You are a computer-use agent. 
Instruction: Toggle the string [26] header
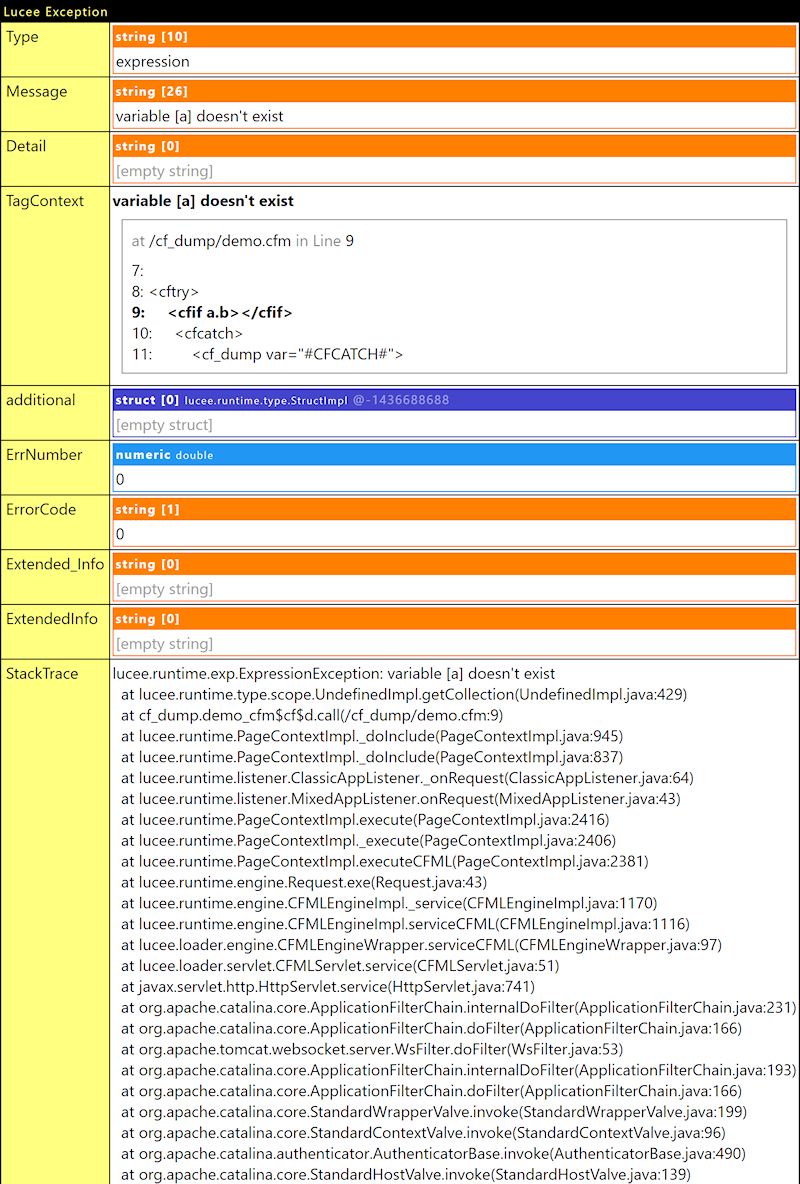[454, 91]
